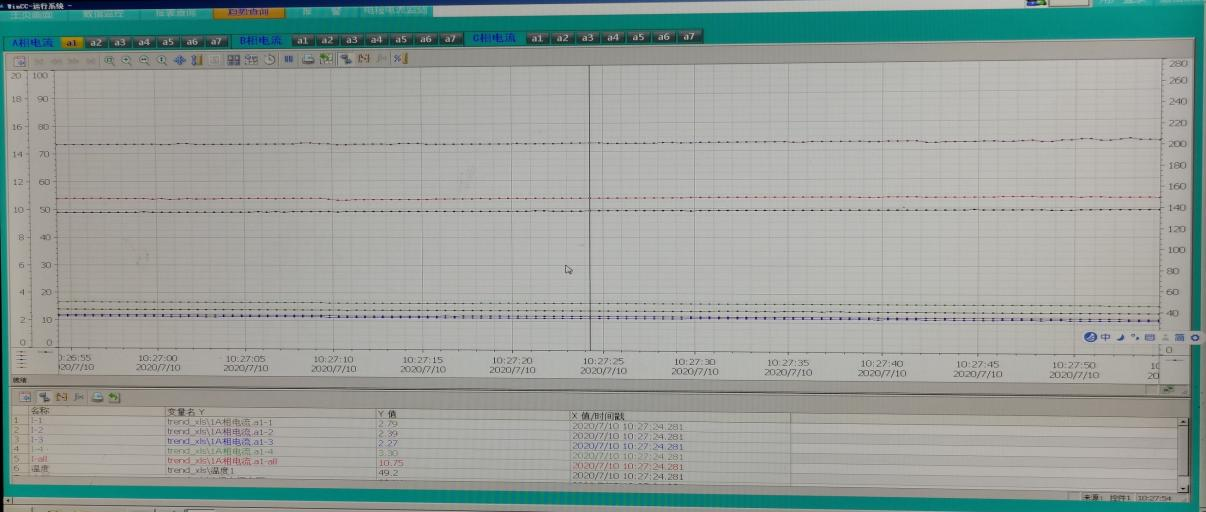
Task: Select a7 tab under C相电流
Action: coord(688,37)
